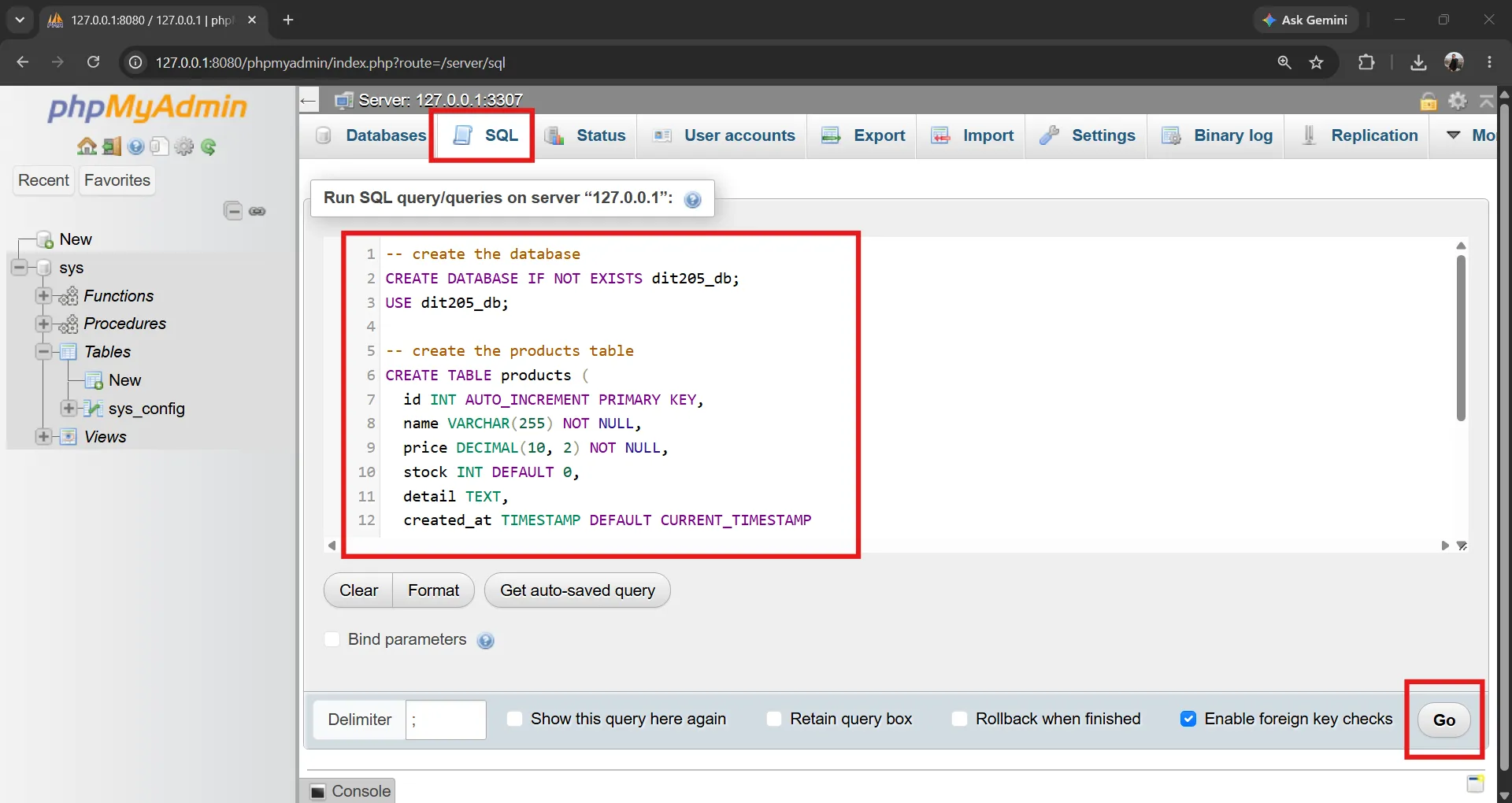1512x803 pixels.
Task: Check Rollback when finished option
Action: point(959,719)
